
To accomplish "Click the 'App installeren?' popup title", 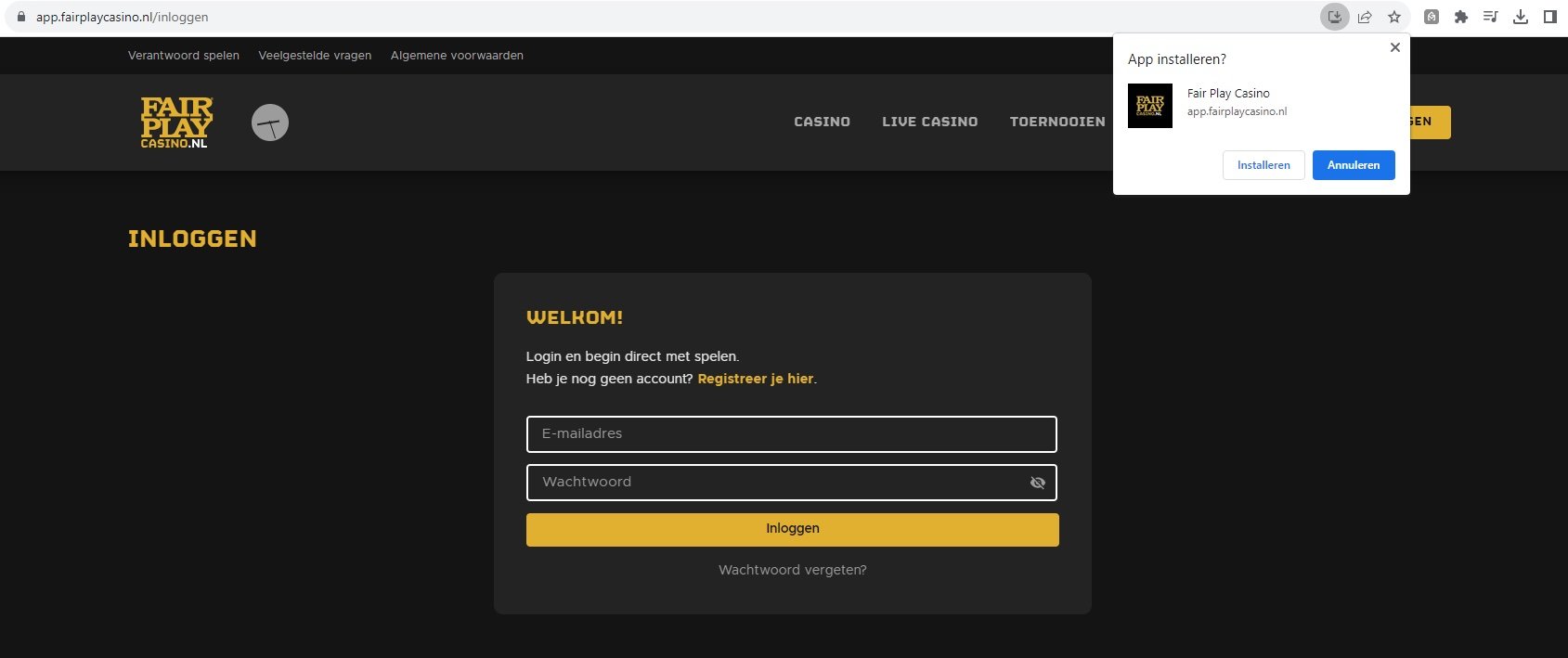I will (x=1177, y=59).
